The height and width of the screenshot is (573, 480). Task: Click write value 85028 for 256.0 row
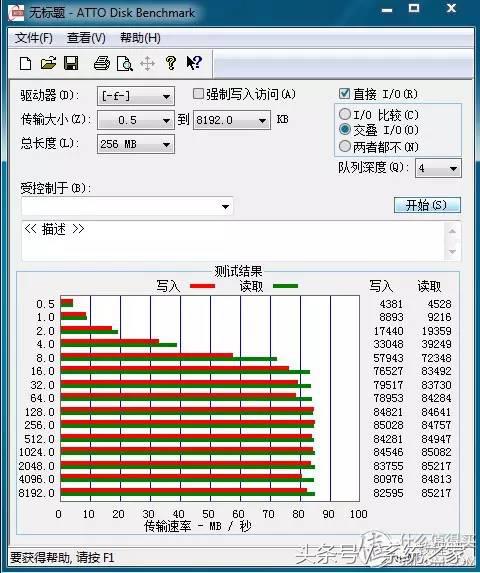tap(388, 425)
